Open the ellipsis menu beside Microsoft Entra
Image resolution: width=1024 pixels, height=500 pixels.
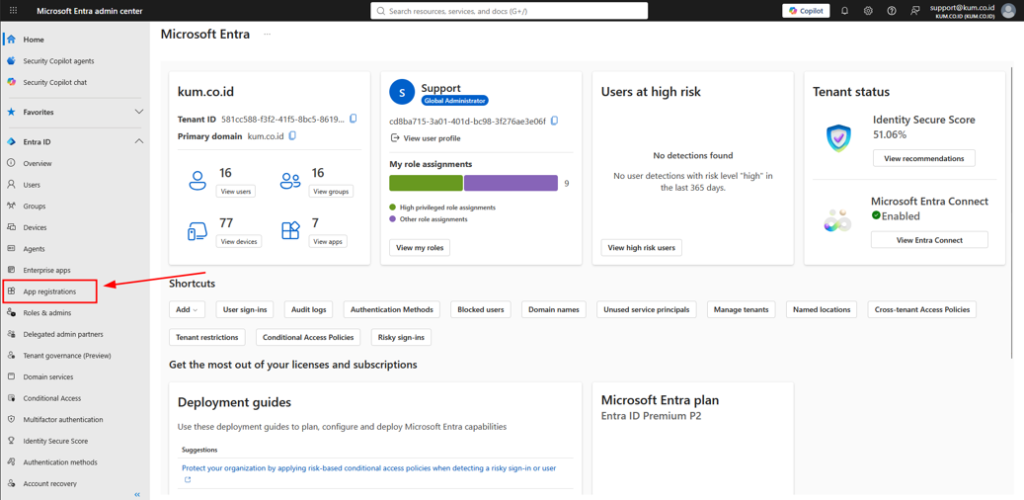pos(267,35)
